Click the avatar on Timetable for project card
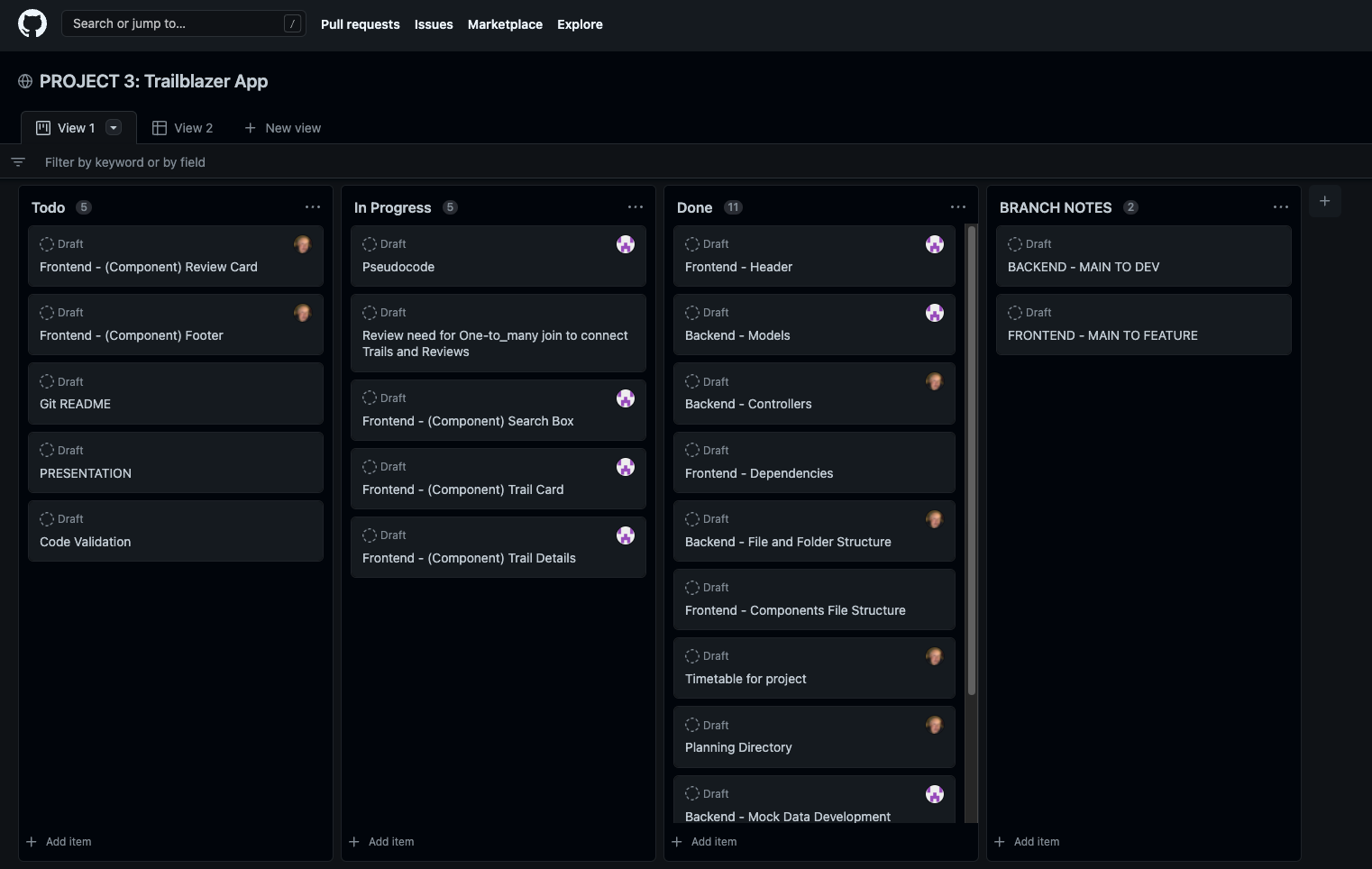Screen dimensions: 1372x869 click(x=935, y=656)
